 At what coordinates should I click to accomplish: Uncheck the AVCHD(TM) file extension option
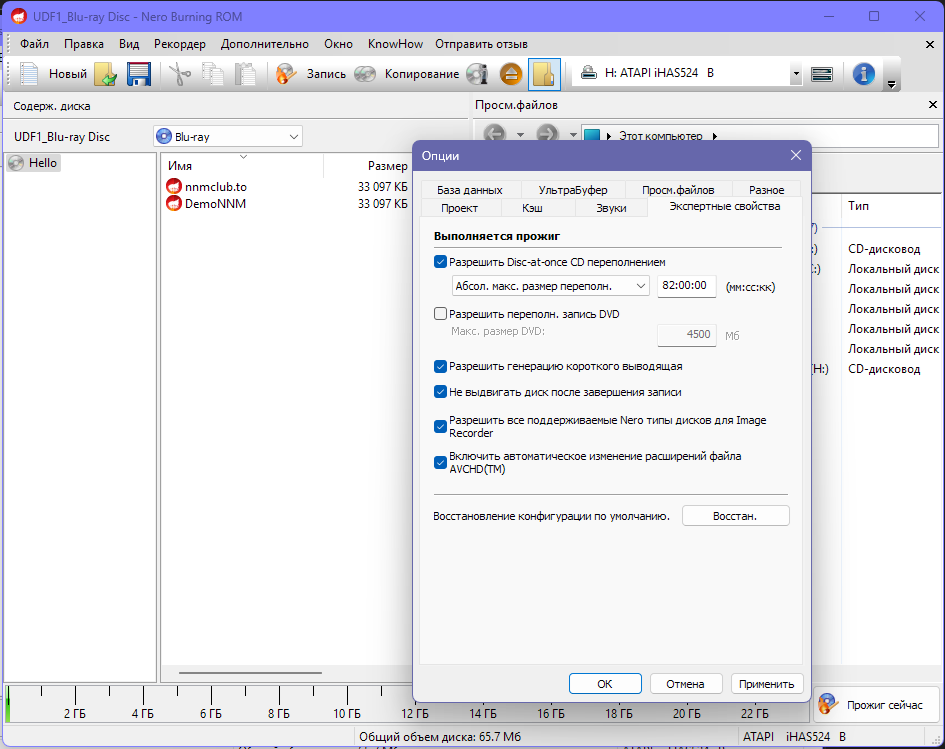[x=440, y=462]
